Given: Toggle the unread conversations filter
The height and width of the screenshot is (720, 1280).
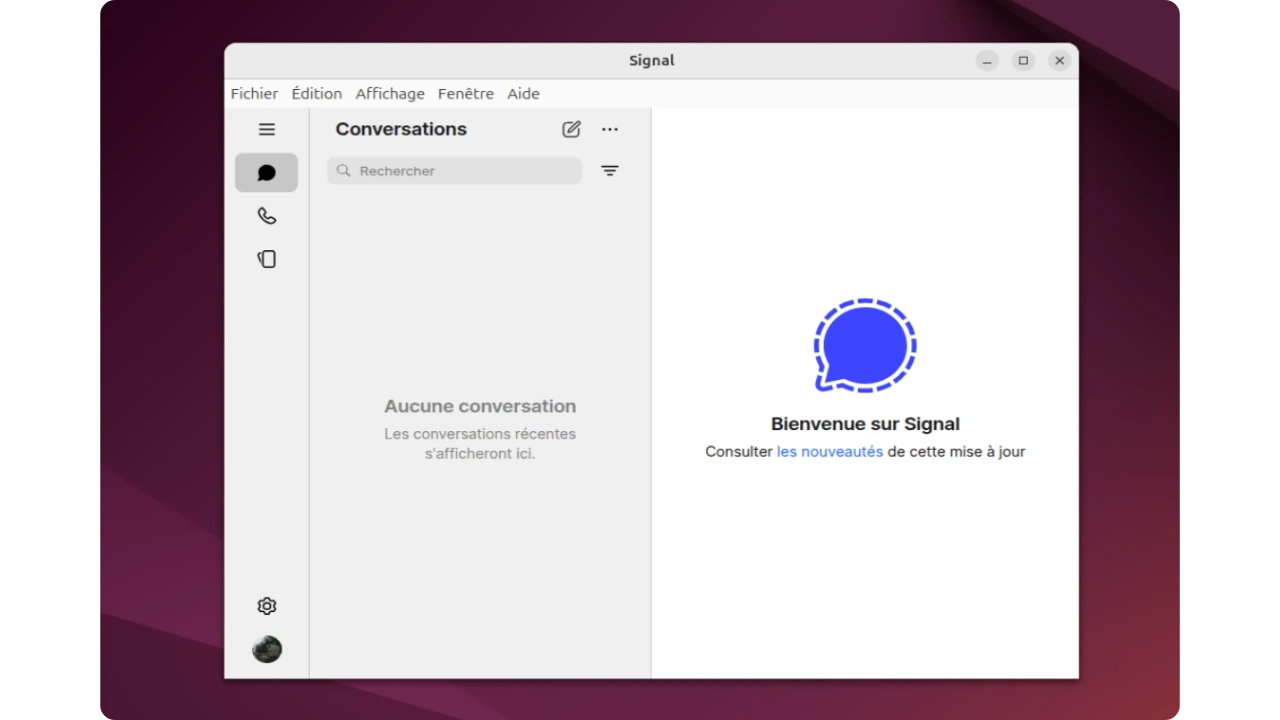Looking at the screenshot, I should (x=610, y=171).
